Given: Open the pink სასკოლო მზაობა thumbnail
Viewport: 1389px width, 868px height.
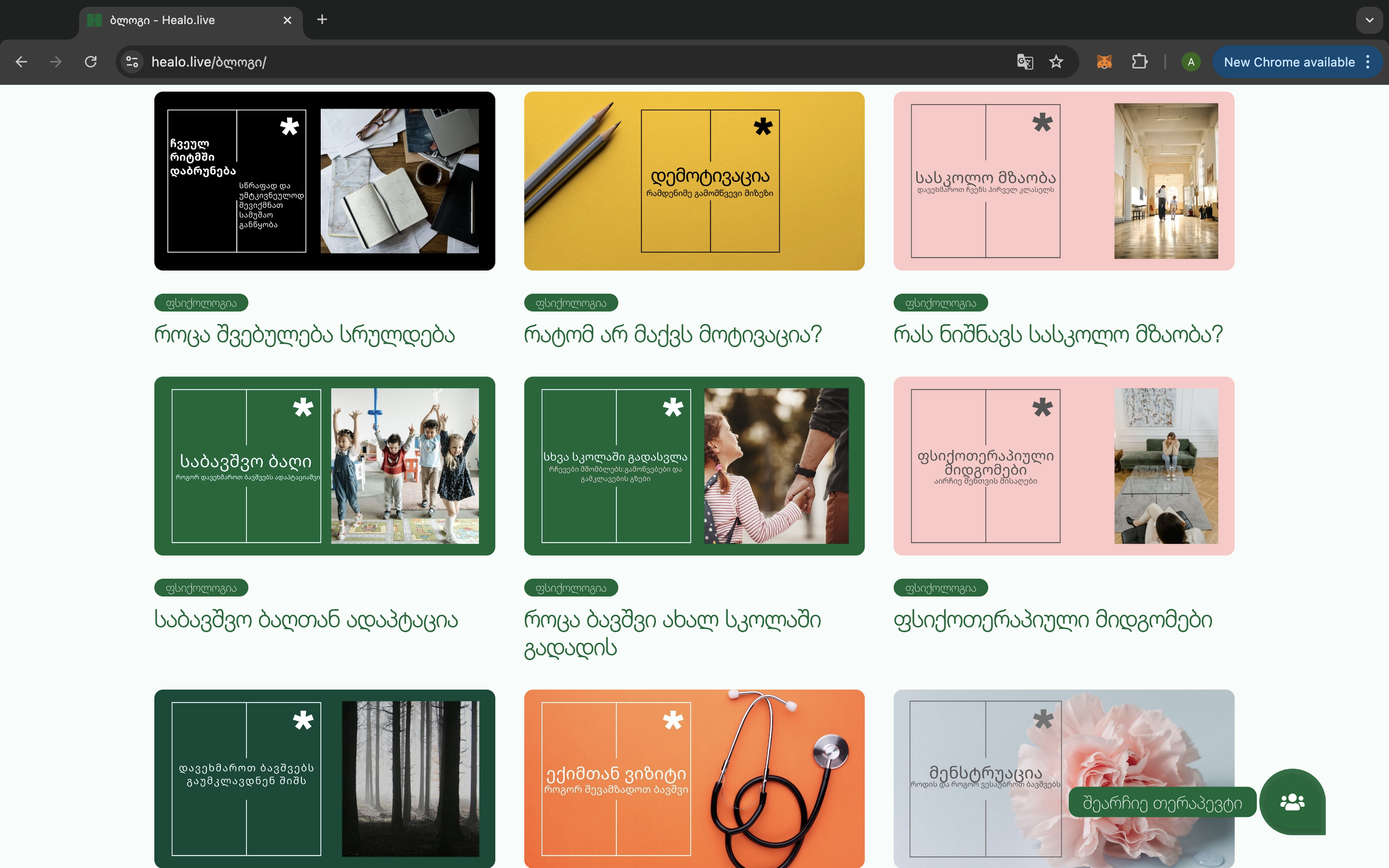Looking at the screenshot, I should [x=1063, y=181].
